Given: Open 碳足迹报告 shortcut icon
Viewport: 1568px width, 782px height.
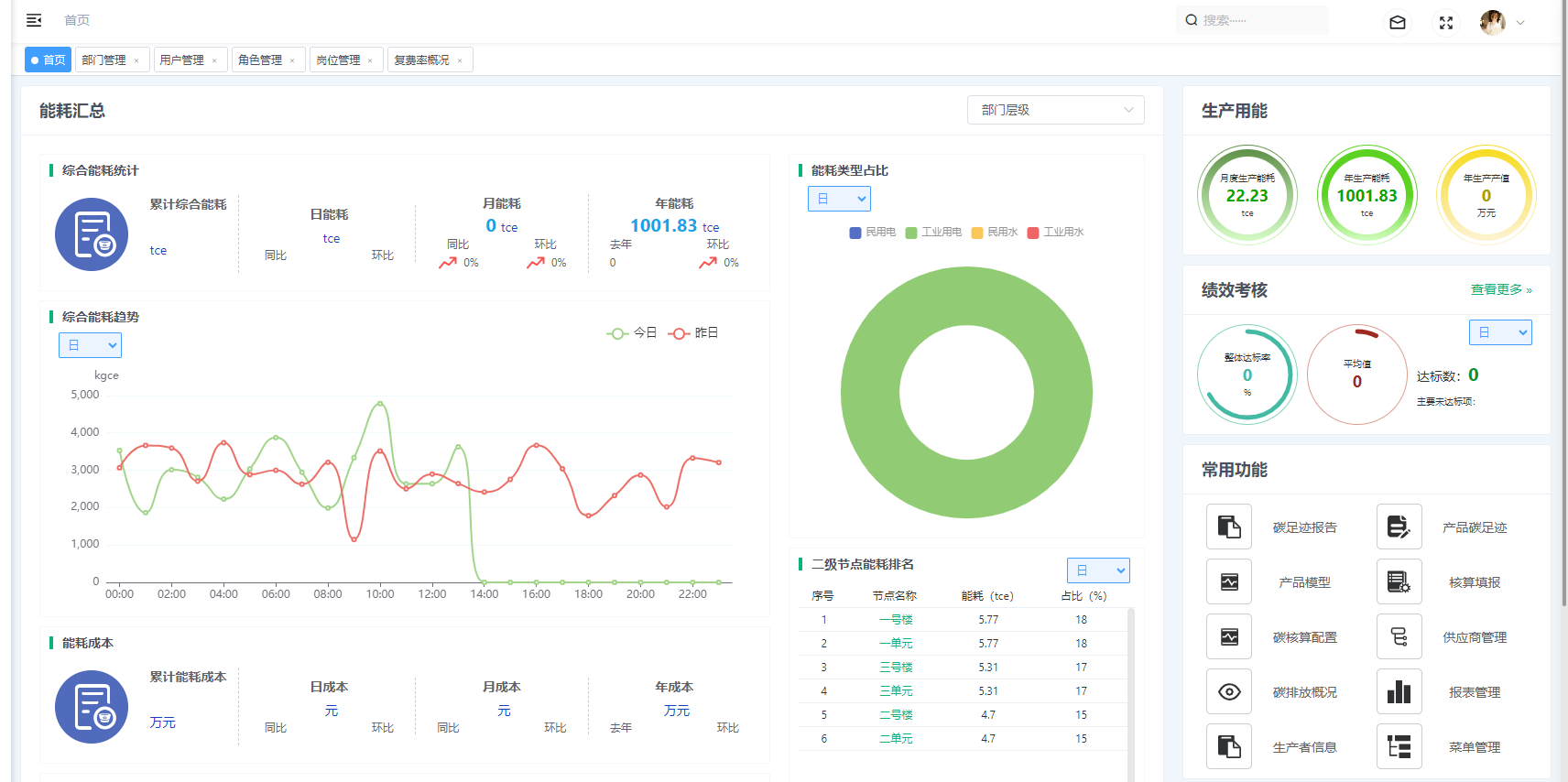Looking at the screenshot, I should tap(1229, 527).
